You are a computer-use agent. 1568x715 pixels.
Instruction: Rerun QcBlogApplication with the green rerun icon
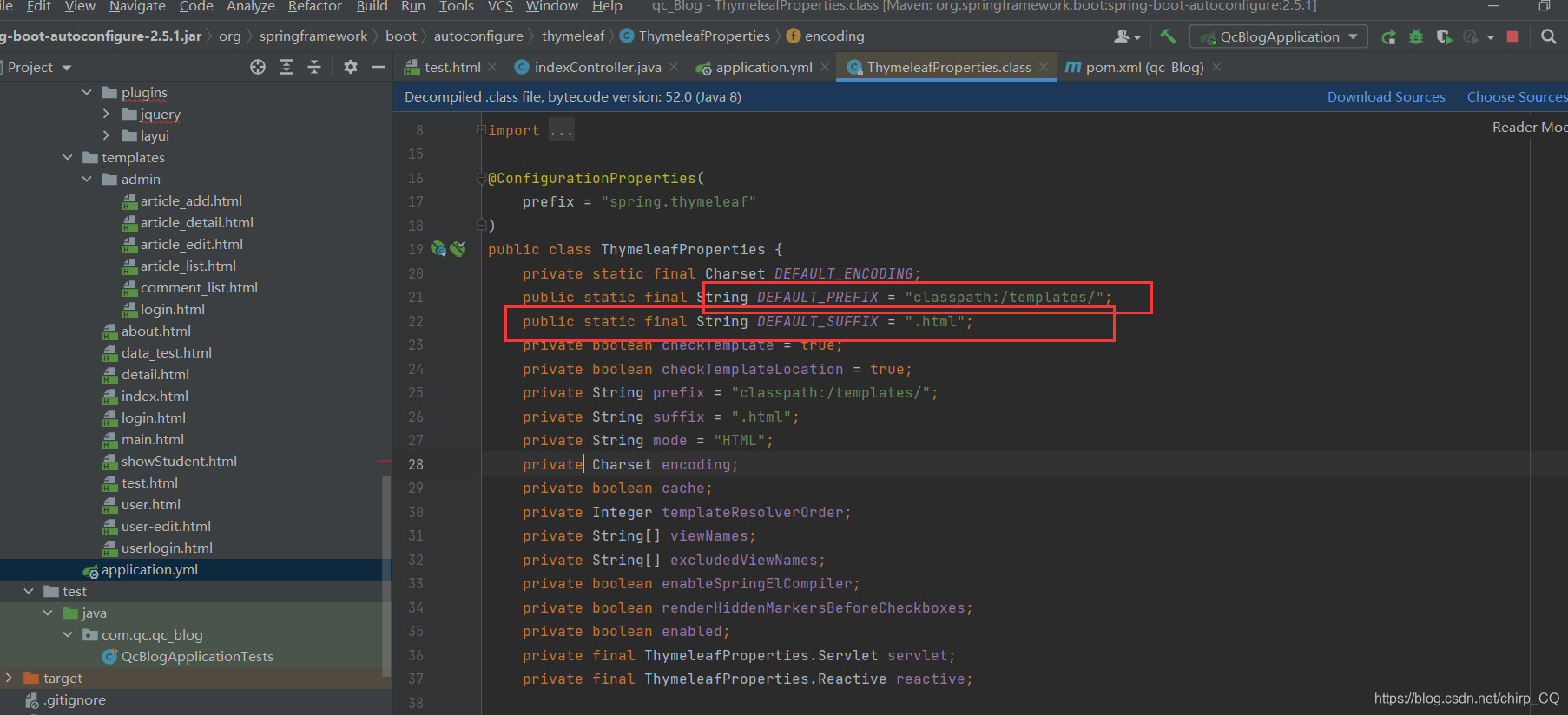[1388, 36]
